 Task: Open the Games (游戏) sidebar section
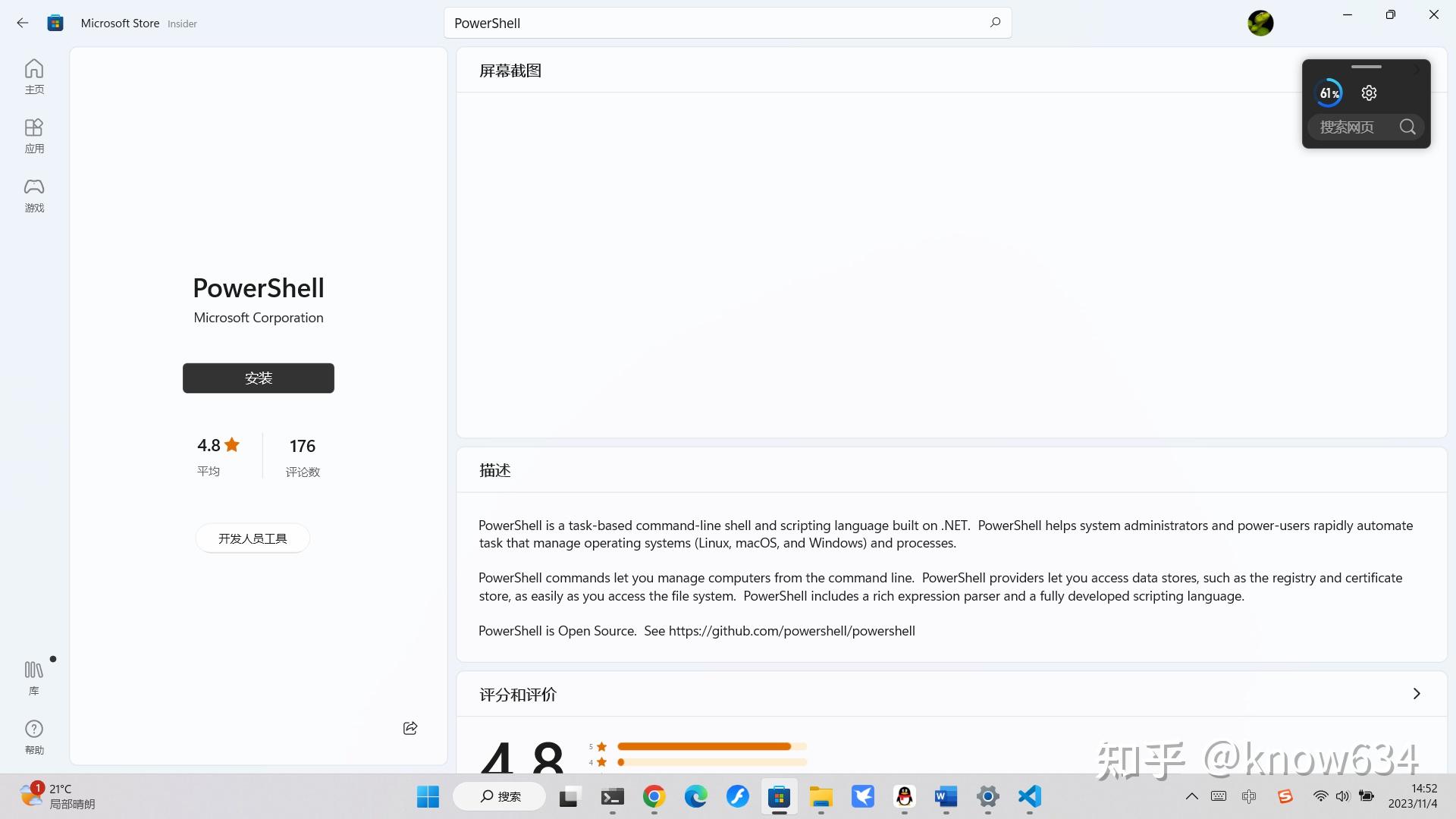pos(34,195)
